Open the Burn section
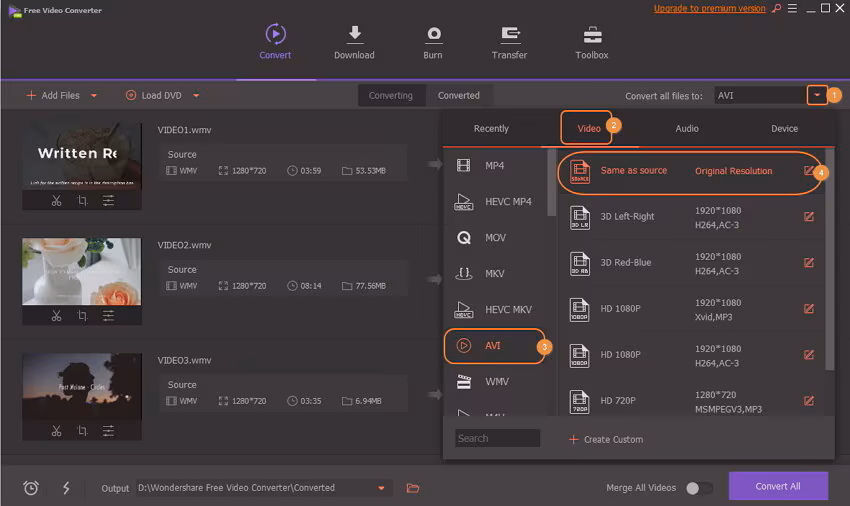The image size is (850, 506). (433, 42)
